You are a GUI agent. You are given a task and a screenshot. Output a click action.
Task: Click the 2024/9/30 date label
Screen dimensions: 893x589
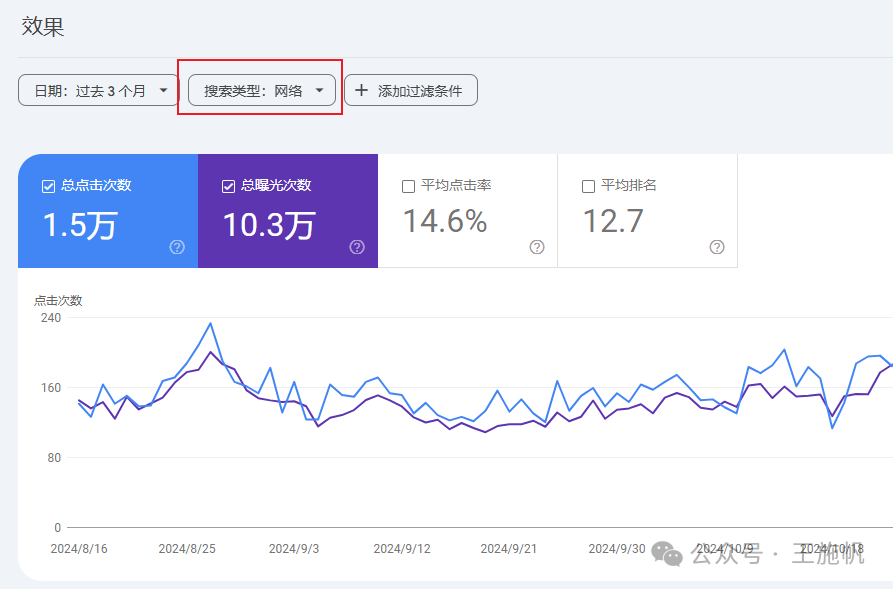[x=617, y=549]
